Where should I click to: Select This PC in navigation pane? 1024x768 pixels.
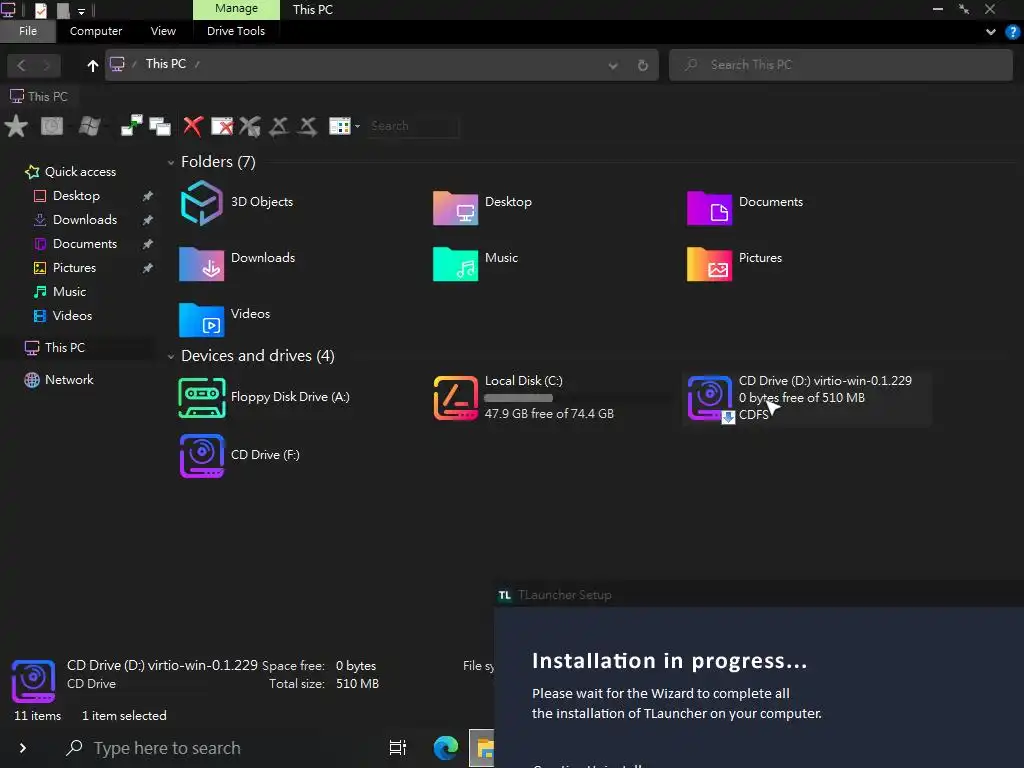64,347
